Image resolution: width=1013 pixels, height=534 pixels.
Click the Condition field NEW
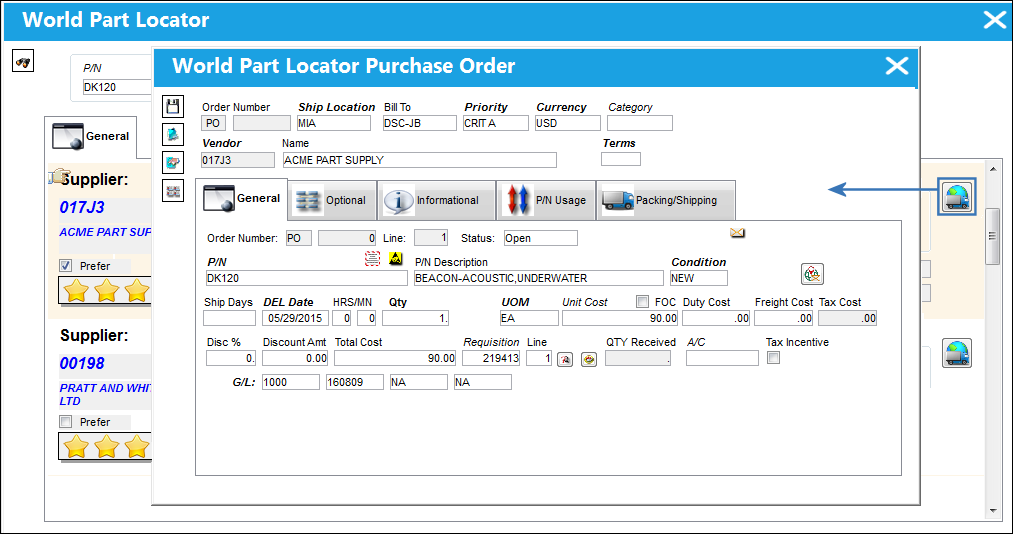698,278
